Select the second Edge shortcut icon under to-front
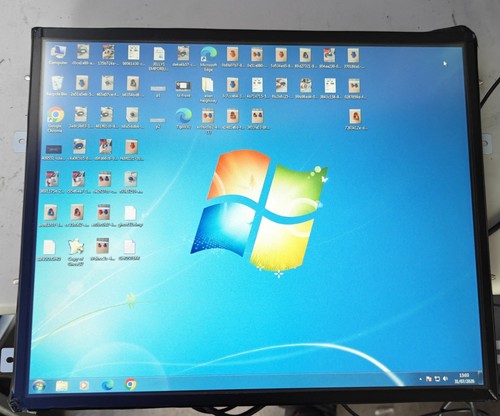 pos(183,118)
